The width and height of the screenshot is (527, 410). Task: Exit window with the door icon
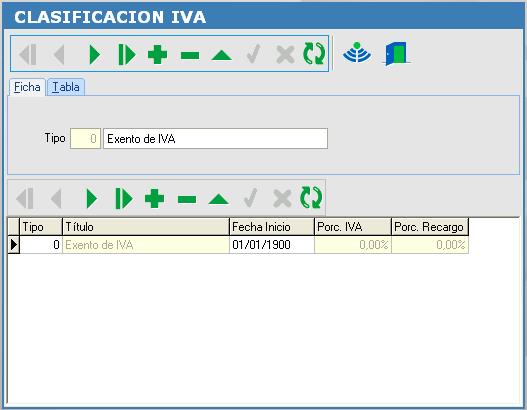(x=397, y=54)
